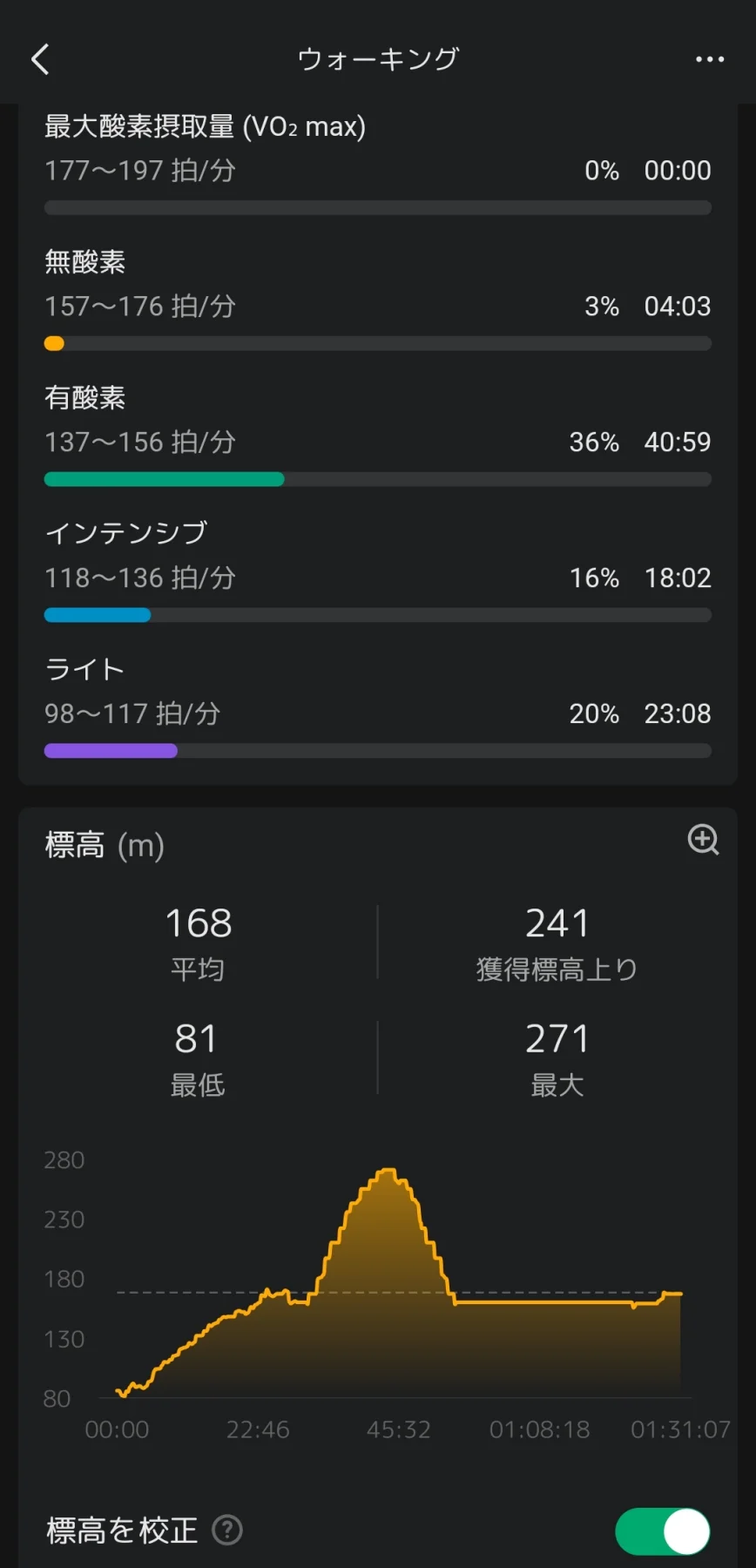Tap the blue インテンシブ zone progress bar

(x=98, y=615)
